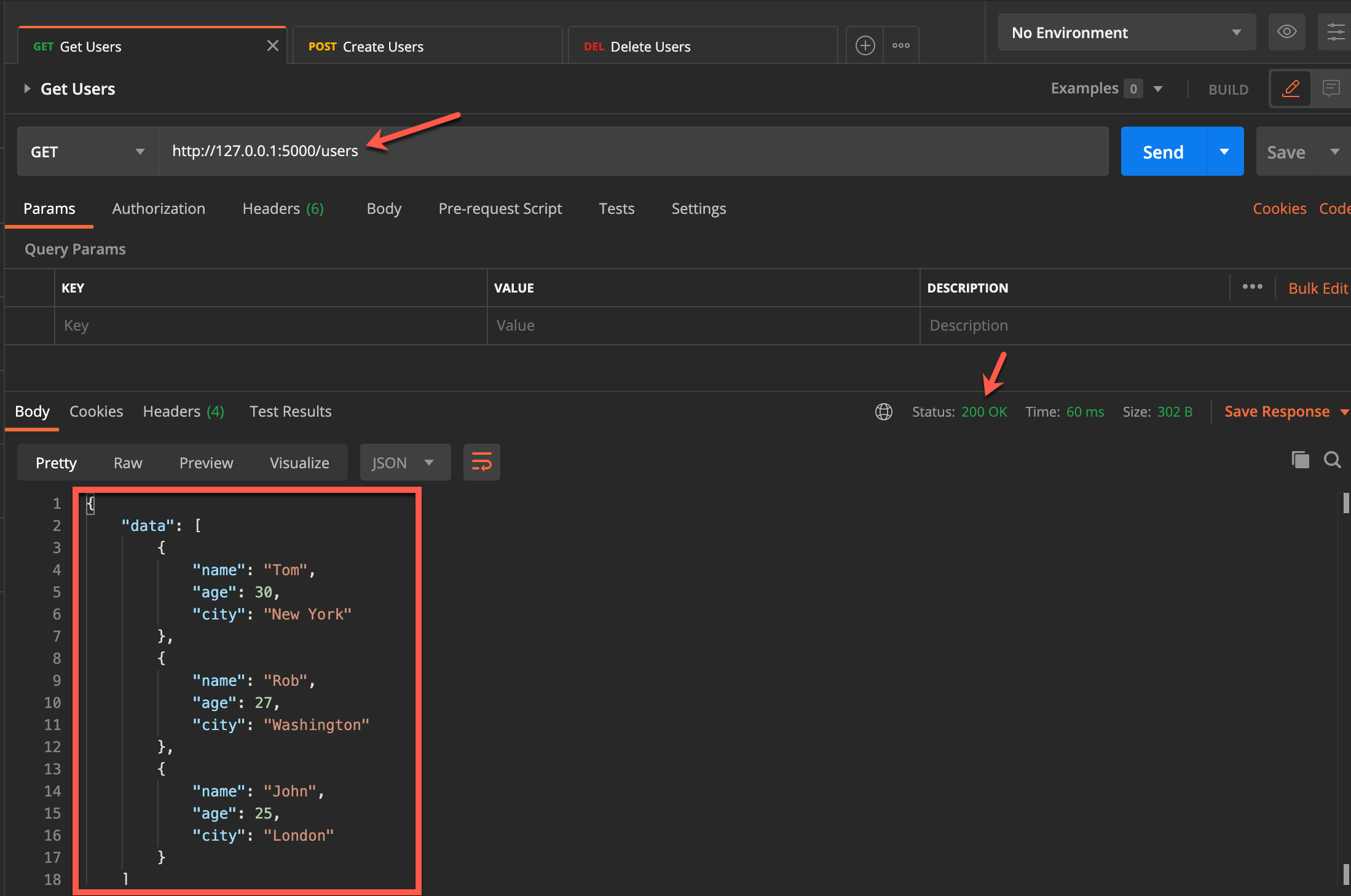Open the environment quick look eye icon
The image size is (1351, 896).
point(1287,32)
